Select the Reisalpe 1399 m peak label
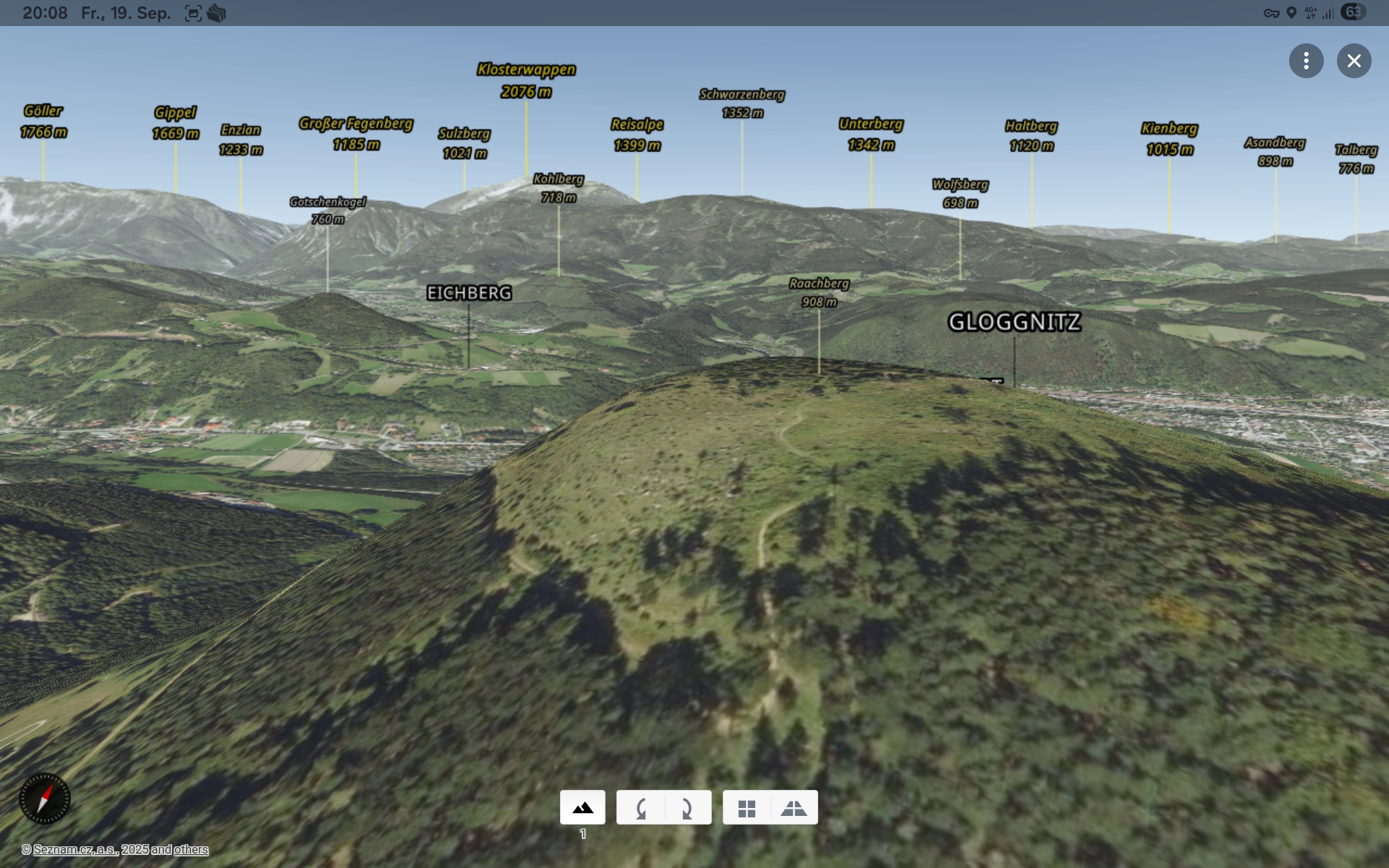This screenshot has width=1389, height=868. pyautogui.click(x=637, y=135)
